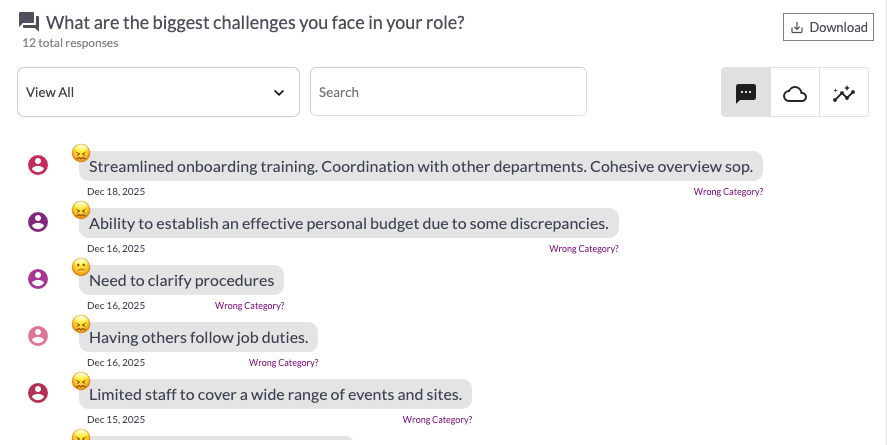Image resolution: width=887 pixels, height=445 pixels.
Task: Click the Search responses field
Action: [x=448, y=92]
